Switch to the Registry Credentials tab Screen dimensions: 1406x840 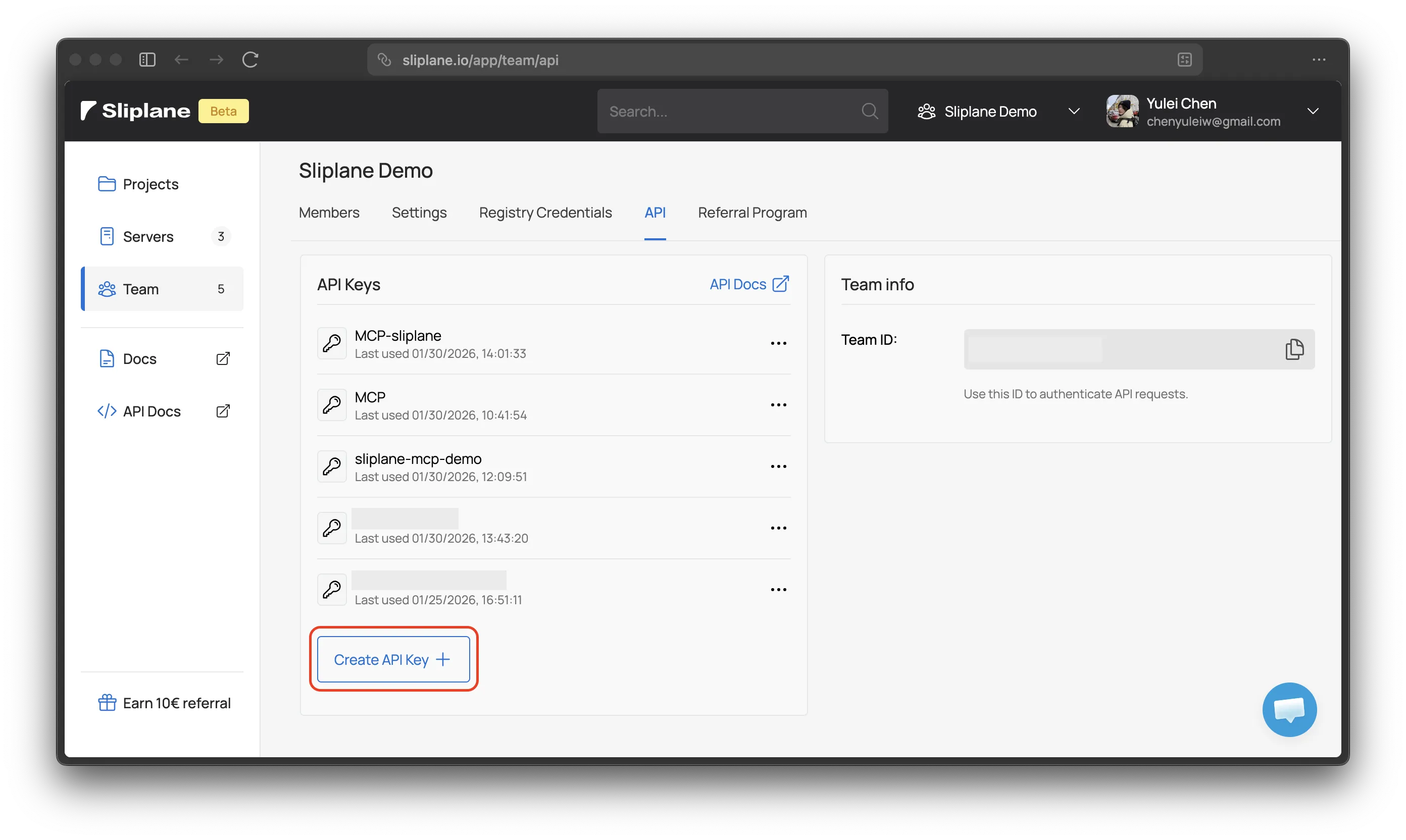point(545,213)
